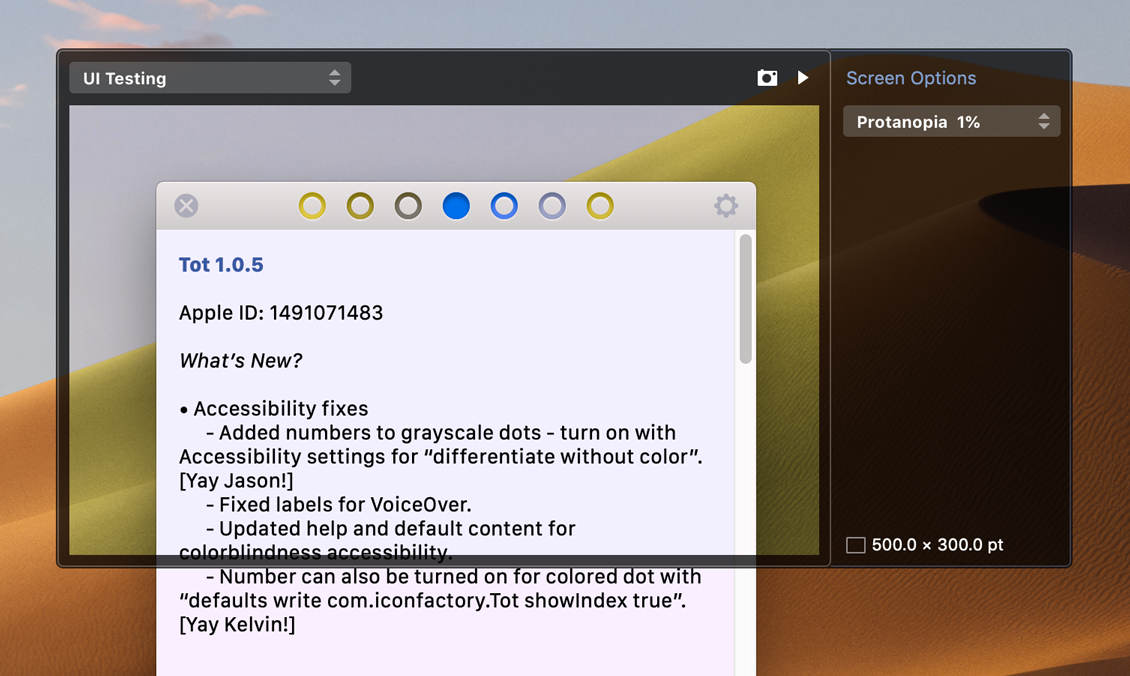Click the Accessibility fixes bullet line
The image size is (1130, 676).
point(274,409)
